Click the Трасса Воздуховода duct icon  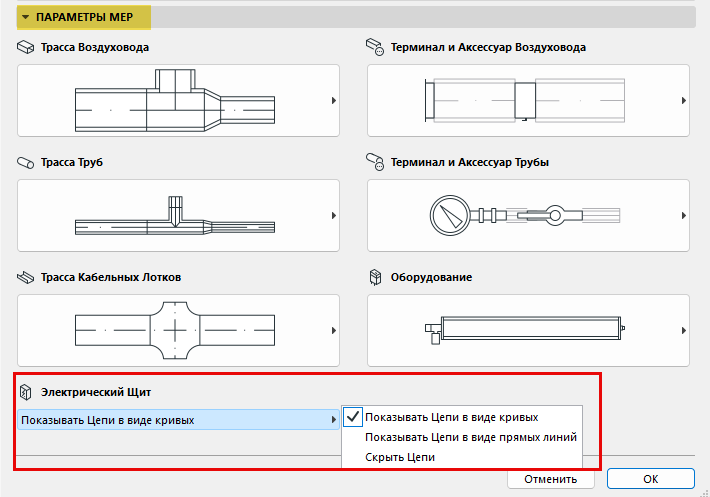click(25, 47)
